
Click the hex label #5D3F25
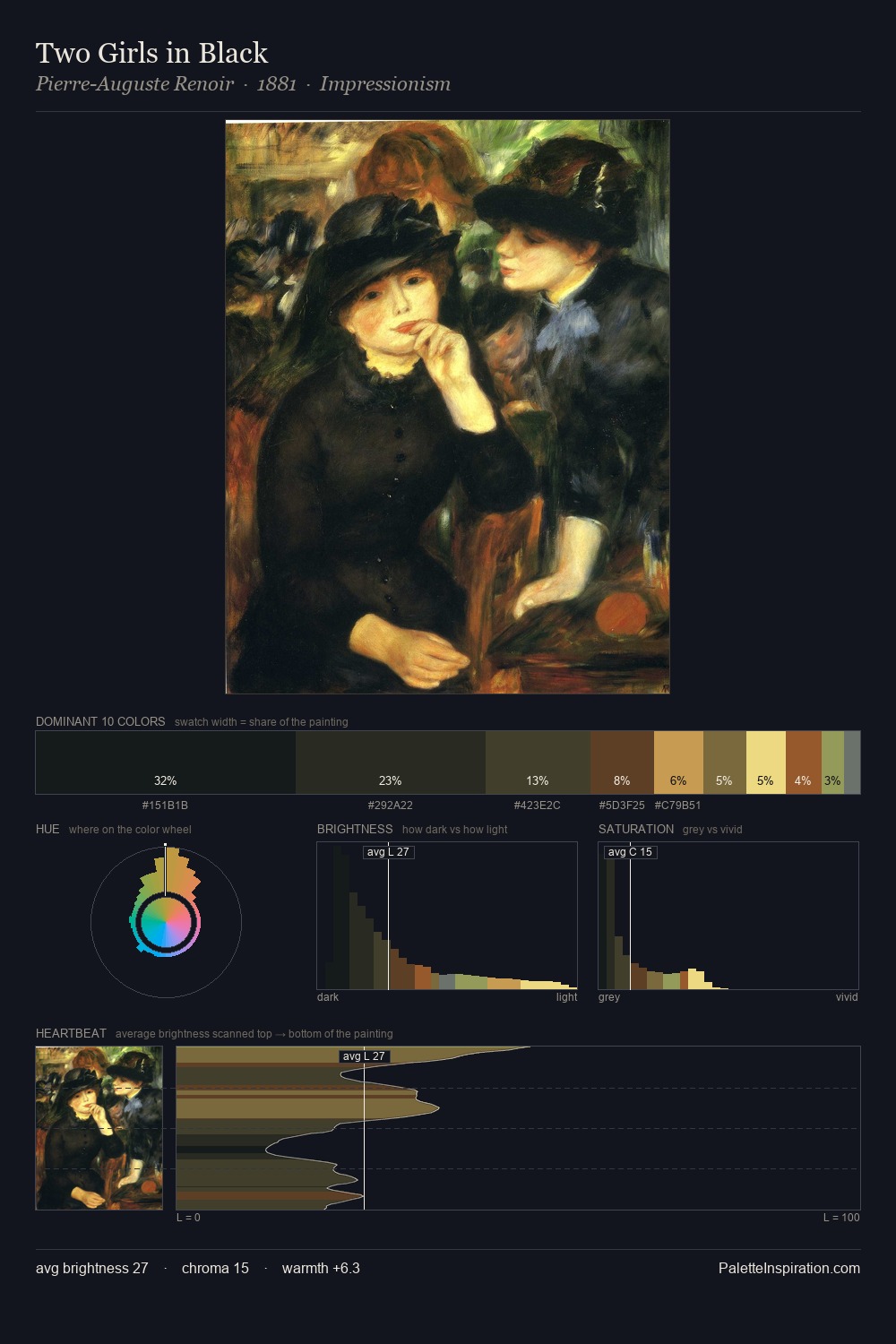click(622, 806)
